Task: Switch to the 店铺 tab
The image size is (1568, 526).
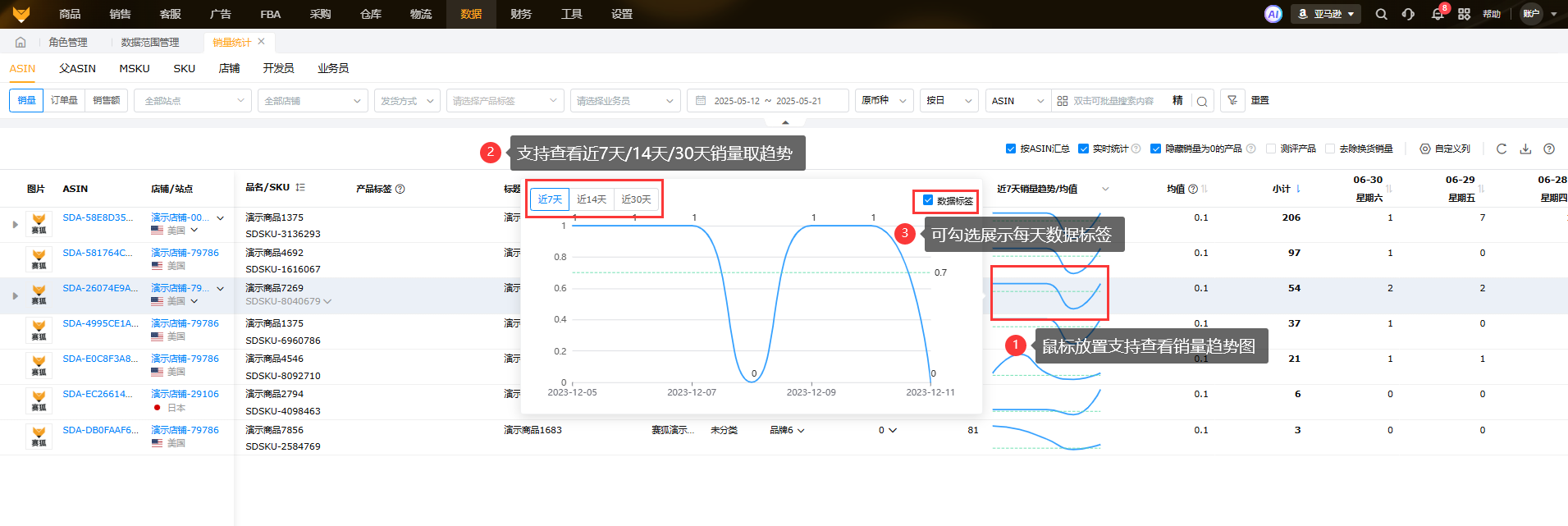Action: coord(229,68)
